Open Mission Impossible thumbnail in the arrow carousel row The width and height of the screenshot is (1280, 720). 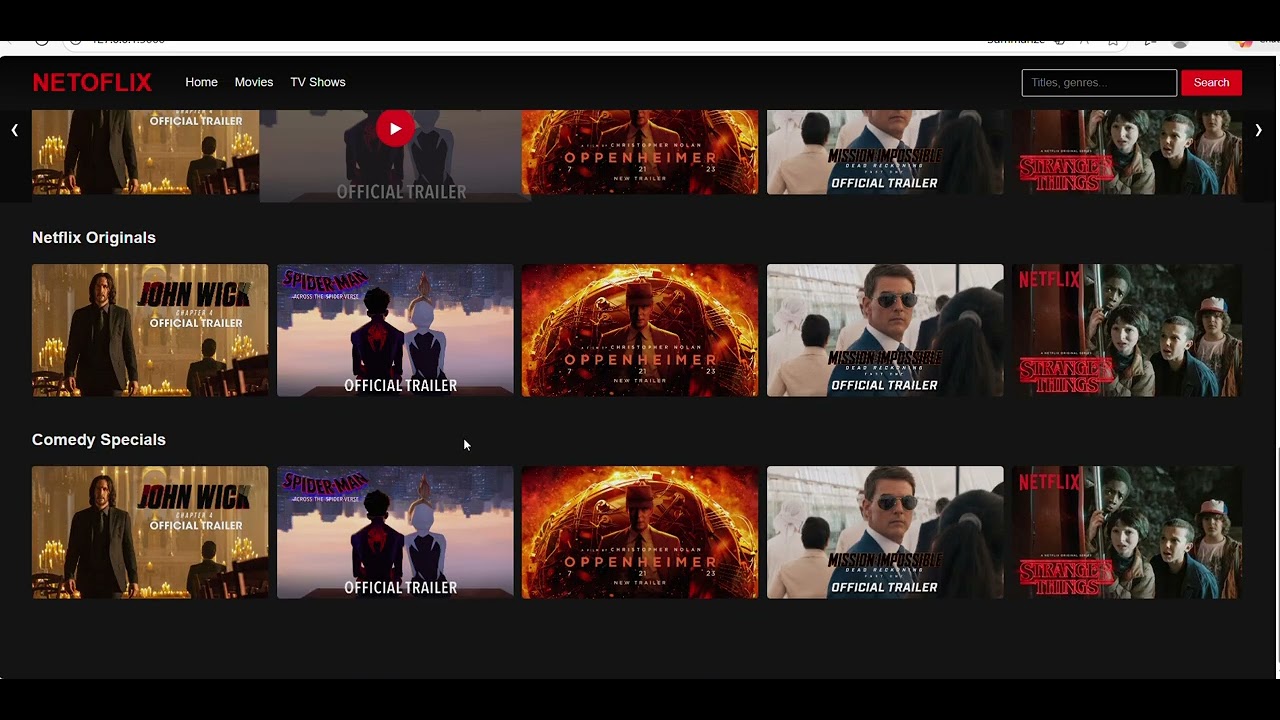click(x=885, y=152)
